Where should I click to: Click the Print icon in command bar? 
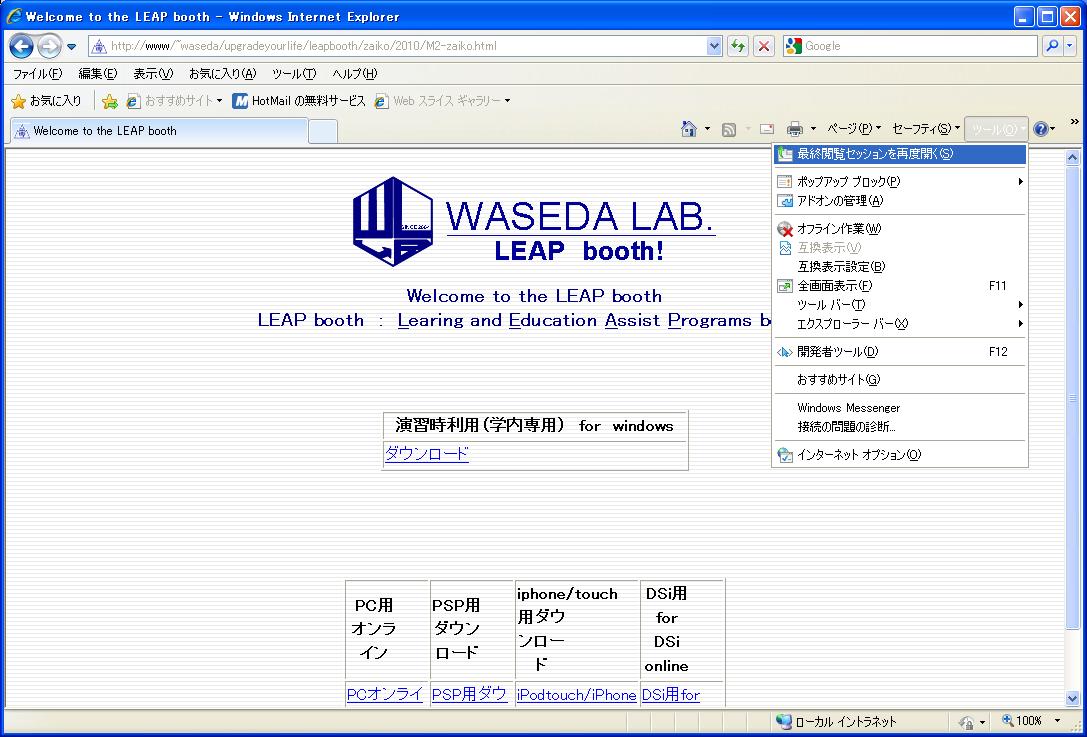point(795,129)
